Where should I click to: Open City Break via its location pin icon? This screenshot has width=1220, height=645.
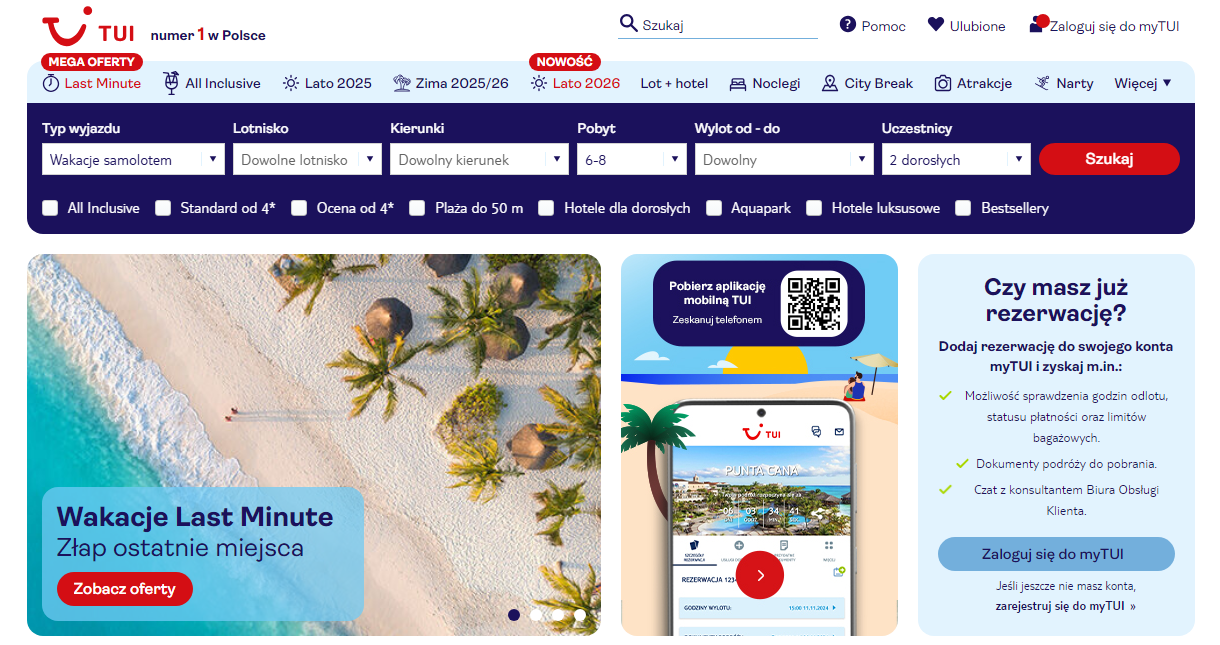tap(830, 83)
